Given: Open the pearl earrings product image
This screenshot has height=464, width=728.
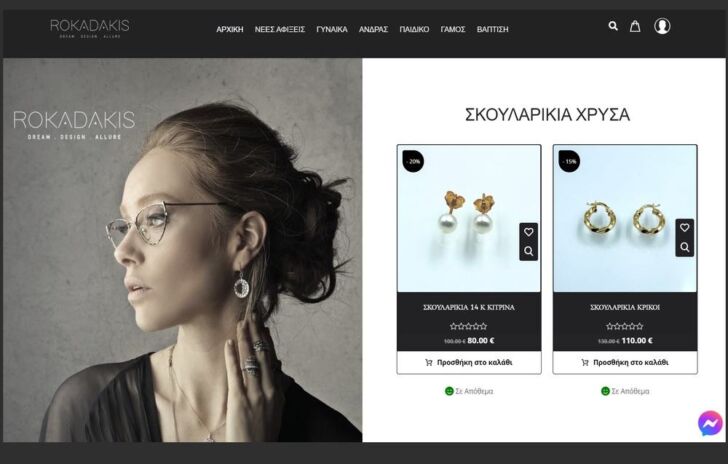Looking at the screenshot, I should [469, 218].
